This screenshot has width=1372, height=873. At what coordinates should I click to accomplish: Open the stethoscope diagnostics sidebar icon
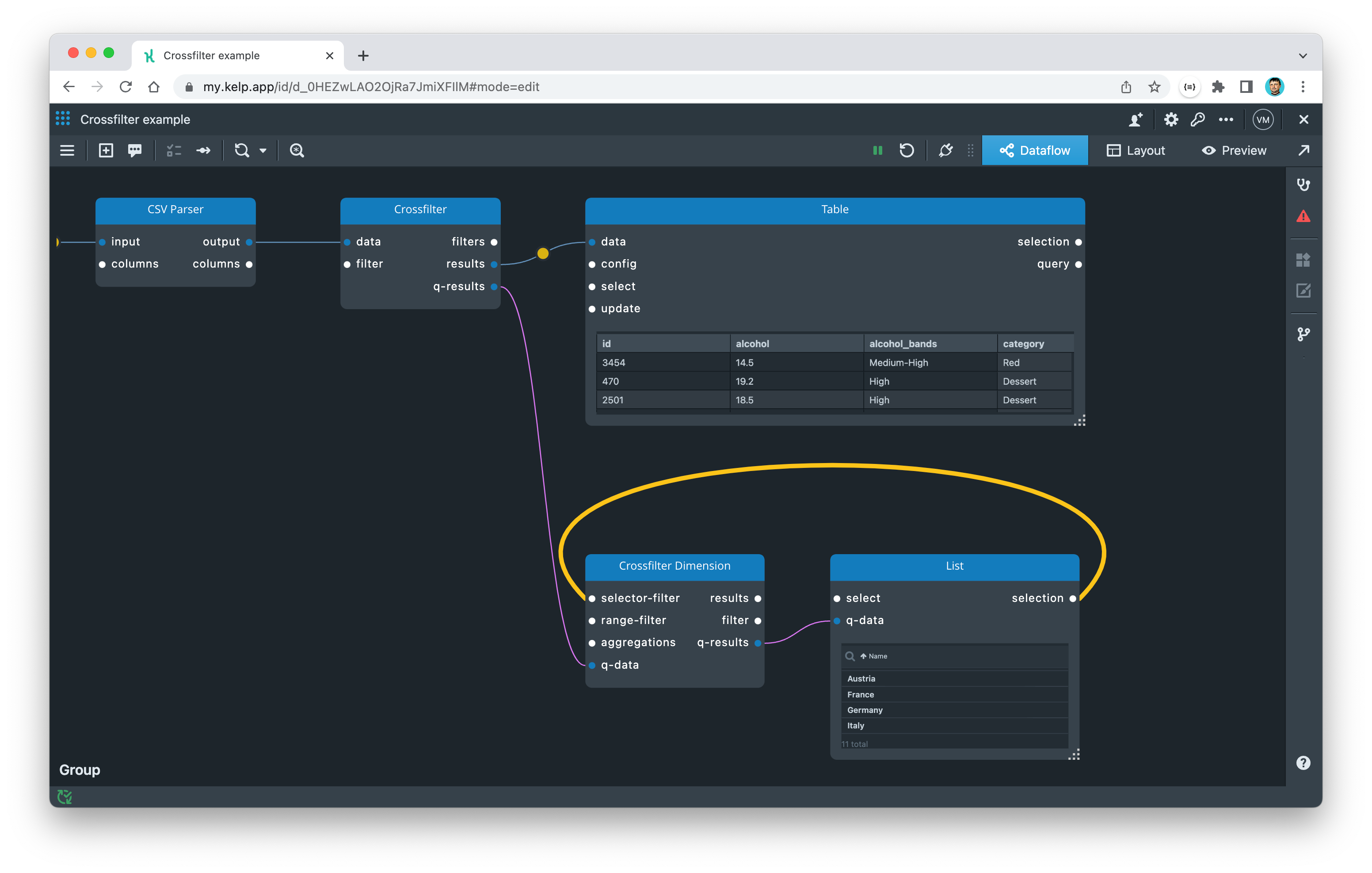click(x=1303, y=185)
